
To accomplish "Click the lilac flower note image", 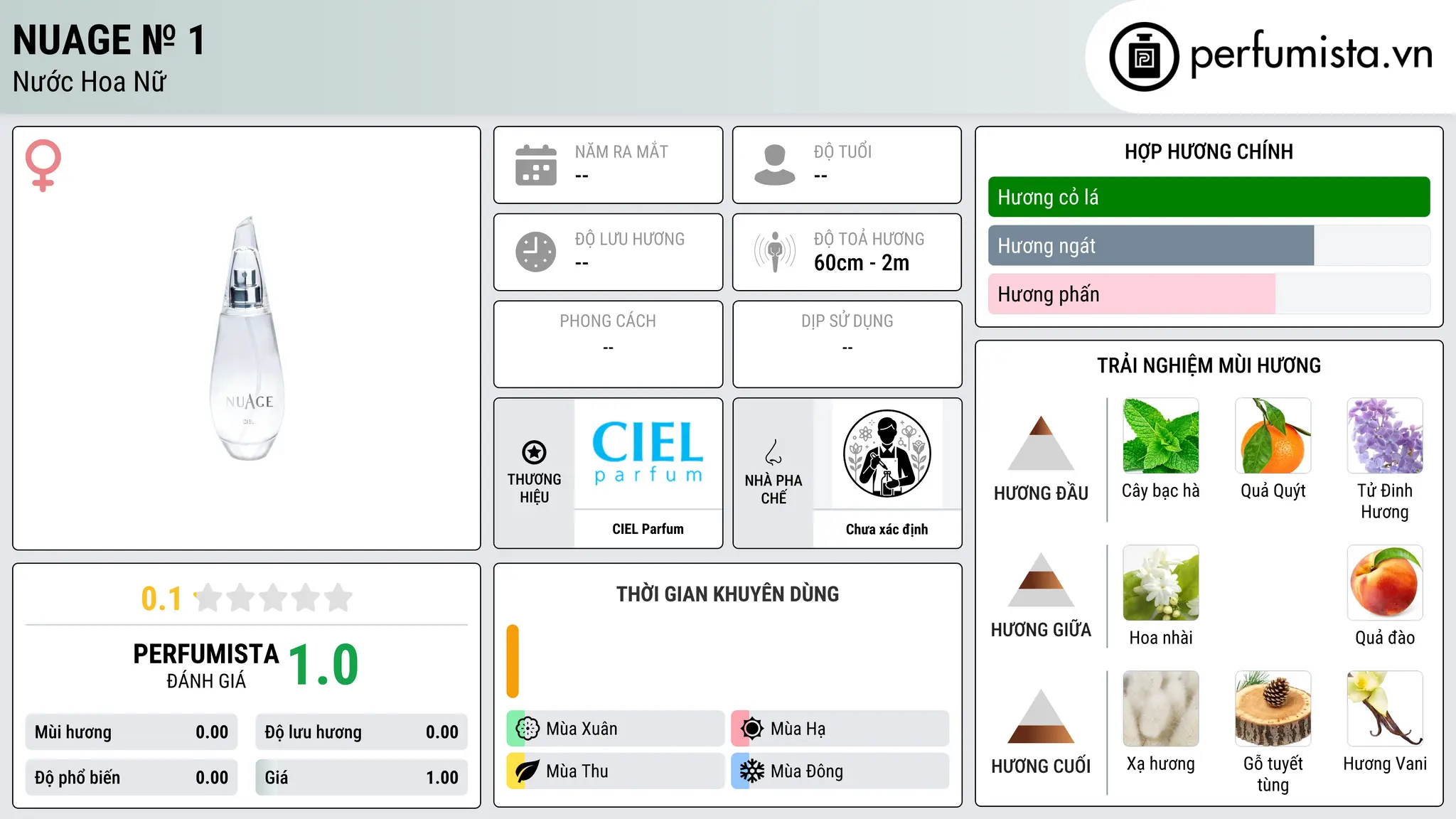I will point(1385,436).
